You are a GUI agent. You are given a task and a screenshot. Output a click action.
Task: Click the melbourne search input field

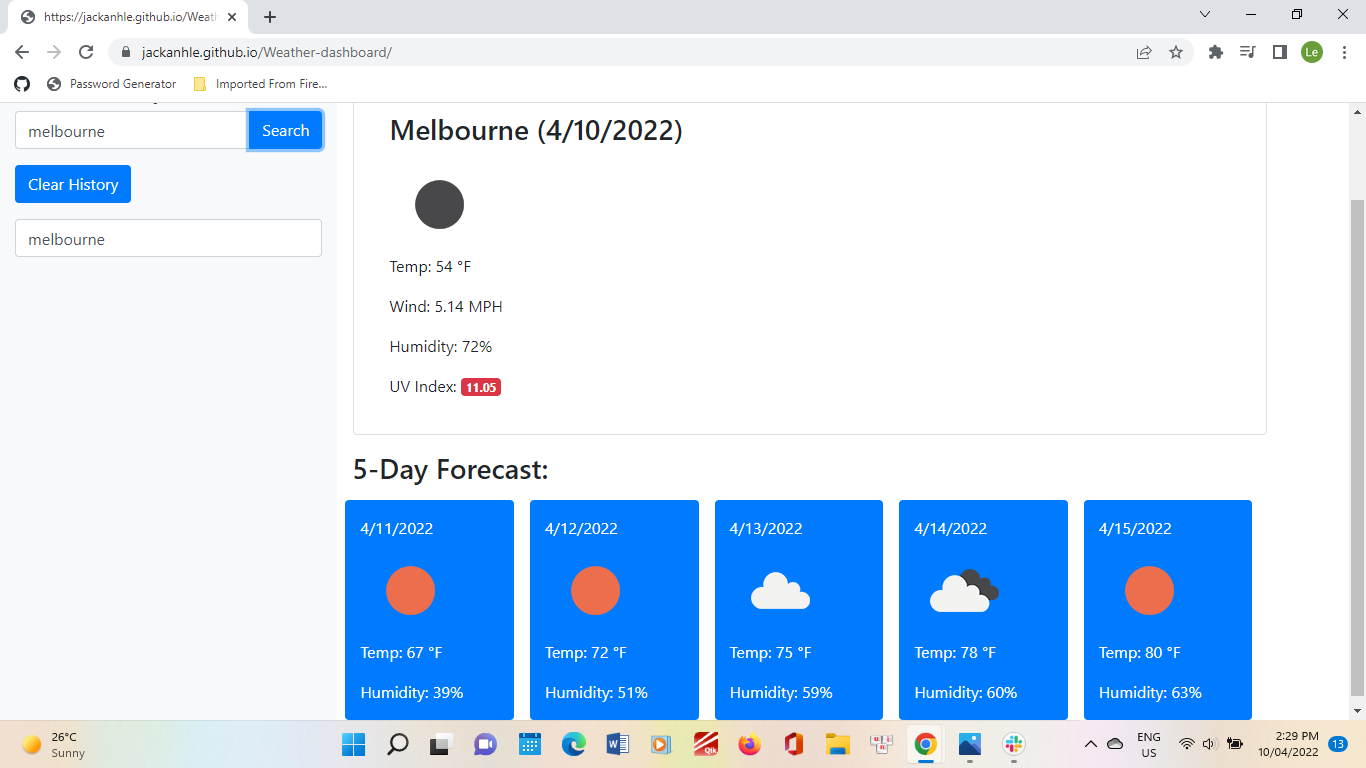click(130, 130)
